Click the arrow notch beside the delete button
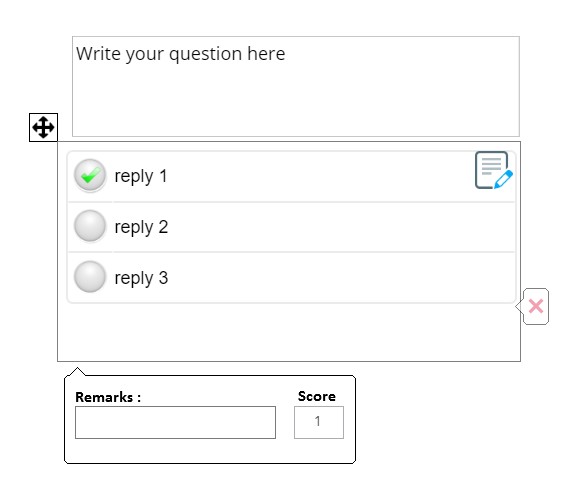This screenshot has width=585, height=485. (x=519, y=307)
